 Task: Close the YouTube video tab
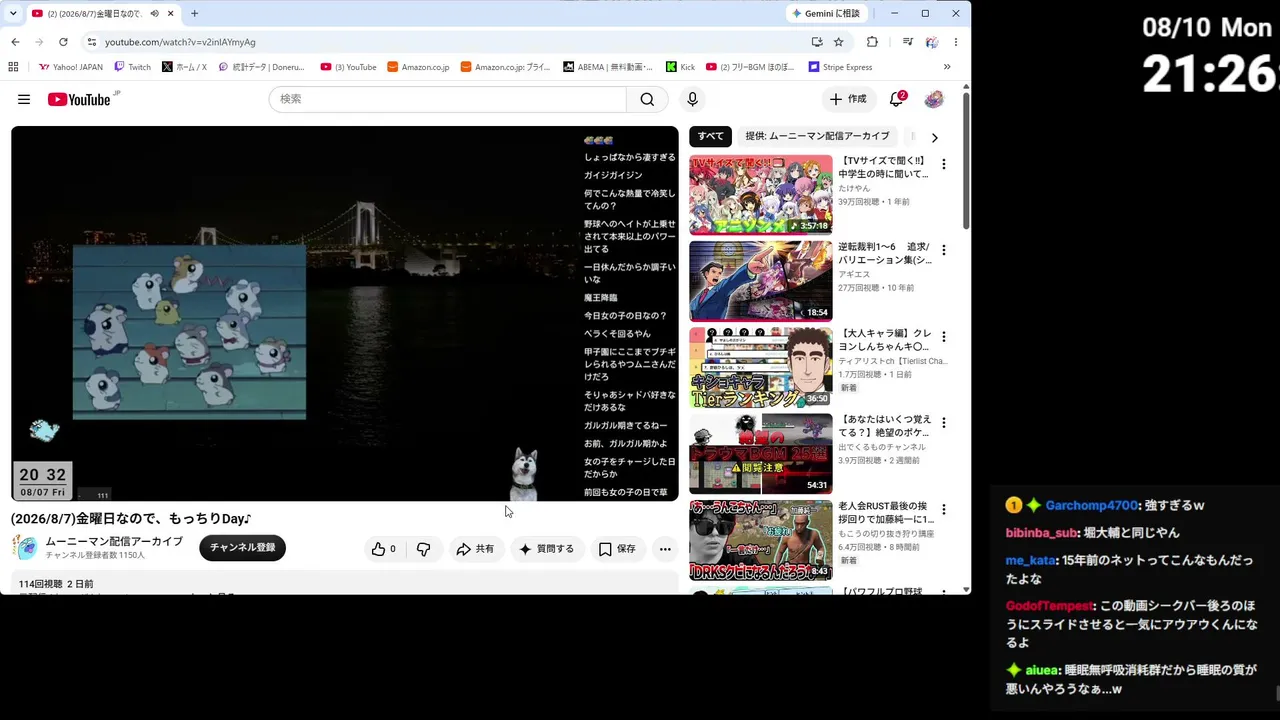pyautogui.click(x=171, y=14)
